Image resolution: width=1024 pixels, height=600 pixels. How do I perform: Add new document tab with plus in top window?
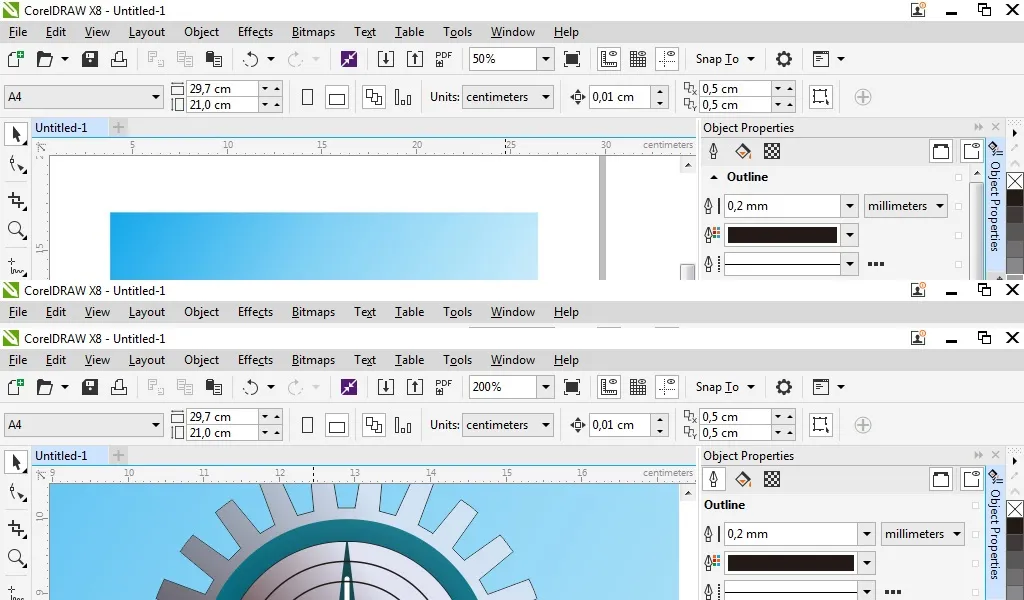[118, 127]
